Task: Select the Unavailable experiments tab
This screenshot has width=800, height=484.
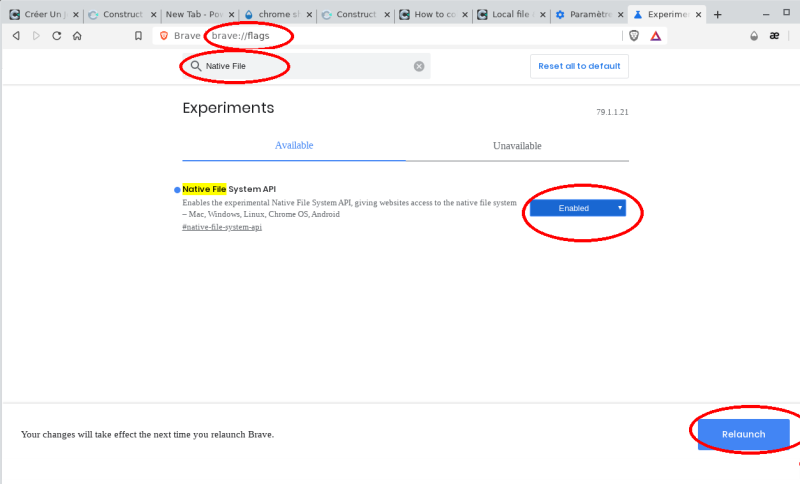Action: coord(517,146)
